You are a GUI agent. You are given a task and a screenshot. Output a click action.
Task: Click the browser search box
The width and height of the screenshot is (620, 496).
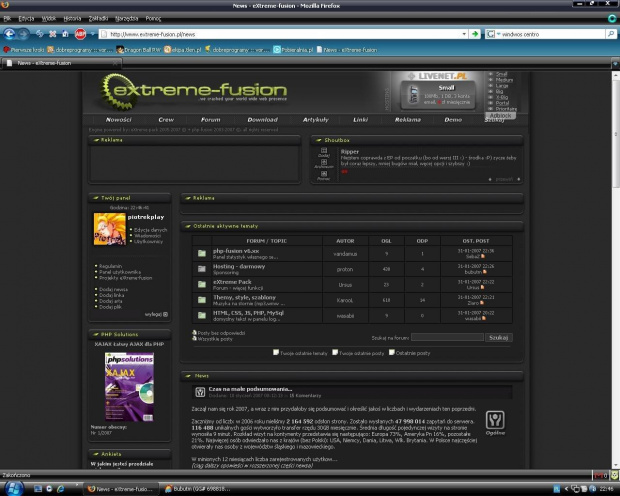[x=552, y=34]
